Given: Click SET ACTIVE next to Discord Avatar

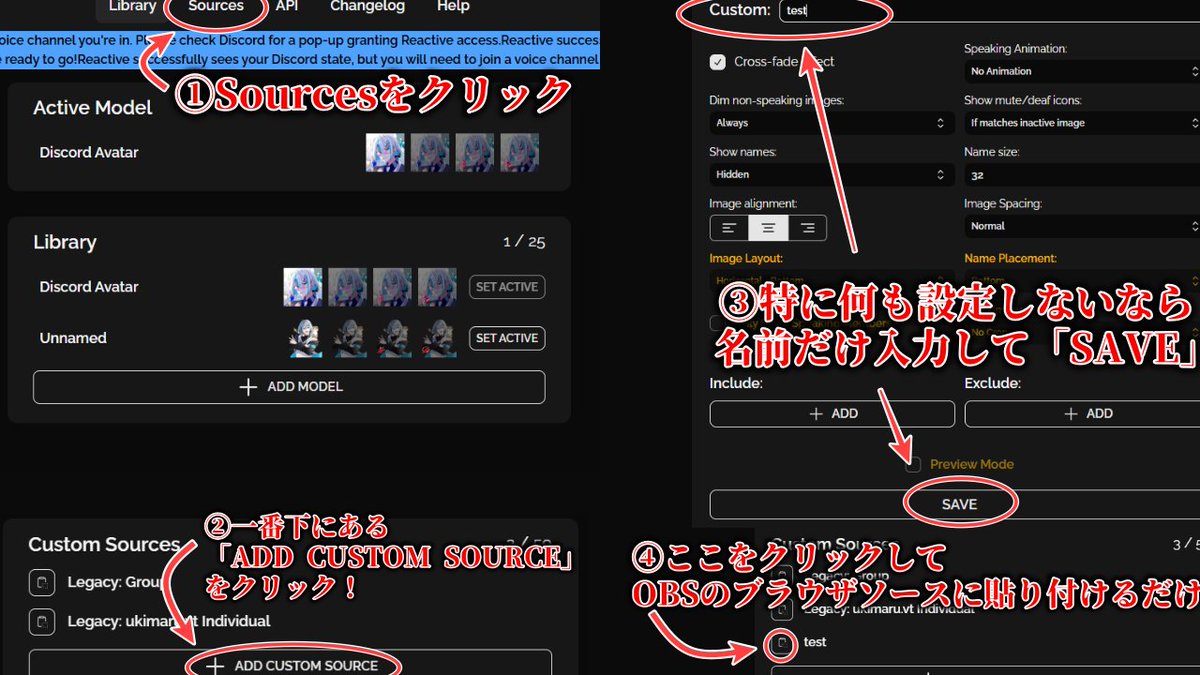Looking at the screenshot, I should [x=507, y=286].
